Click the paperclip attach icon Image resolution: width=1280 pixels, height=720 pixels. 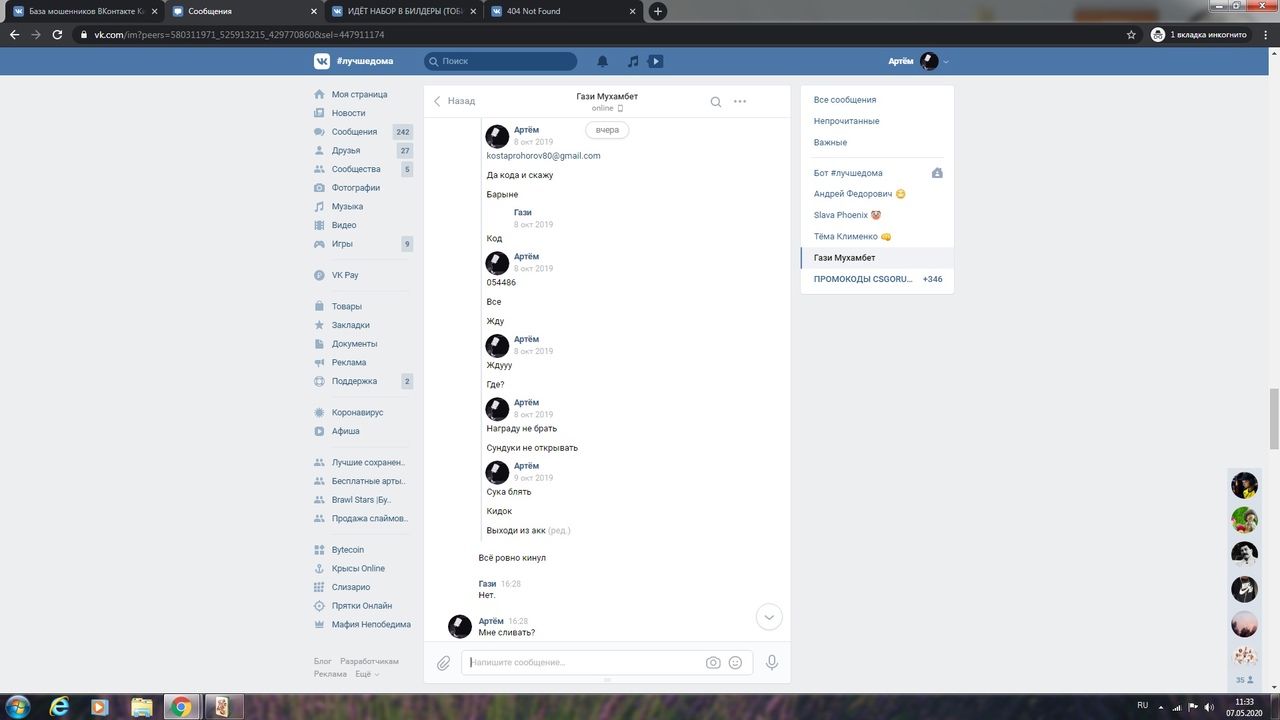pos(444,662)
